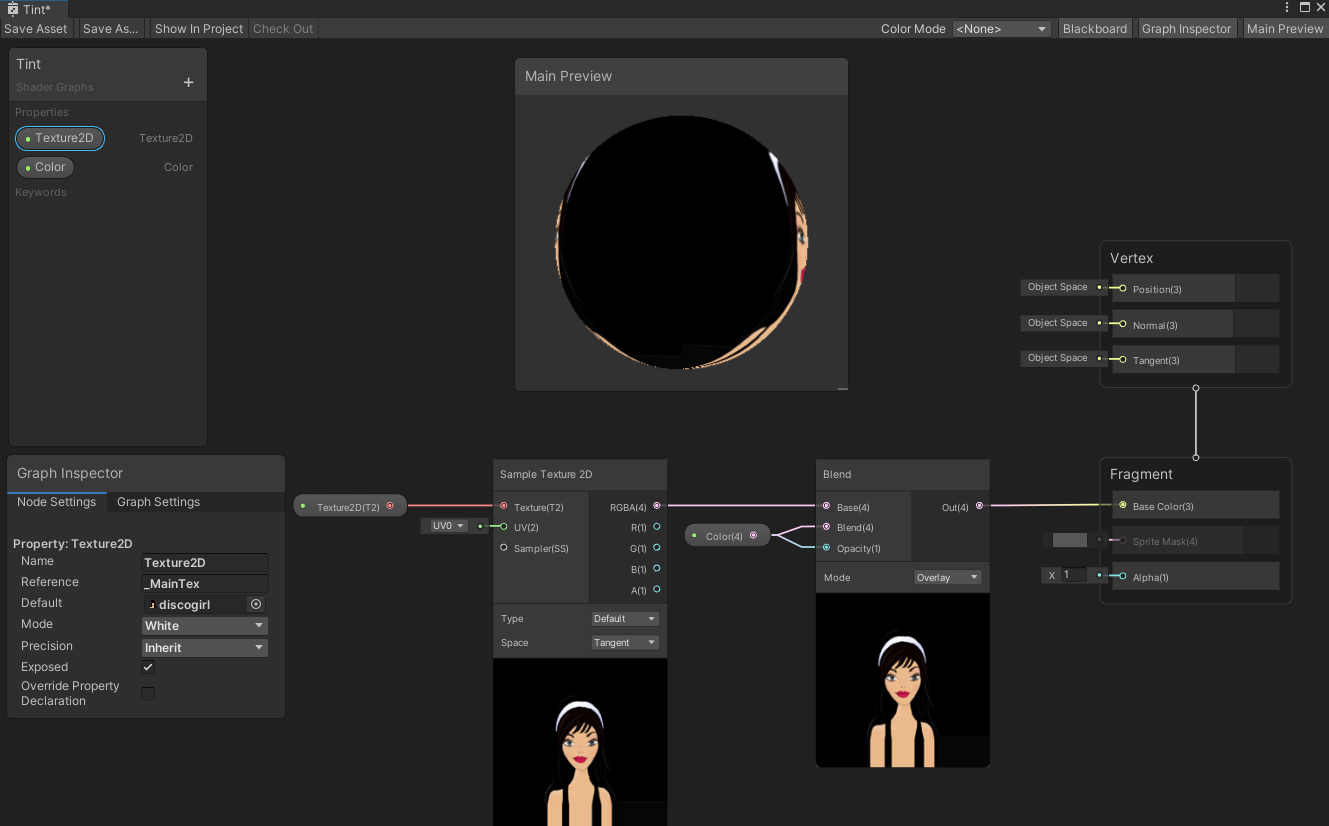This screenshot has width=1329, height=826.
Task: Open the Color Mode dropdown
Action: click(x=1001, y=28)
